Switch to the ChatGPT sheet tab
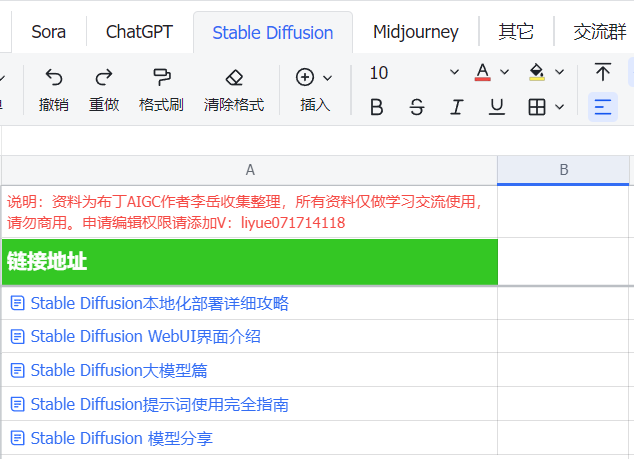The width and height of the screenshot is (634, 459). coord(139,32)
